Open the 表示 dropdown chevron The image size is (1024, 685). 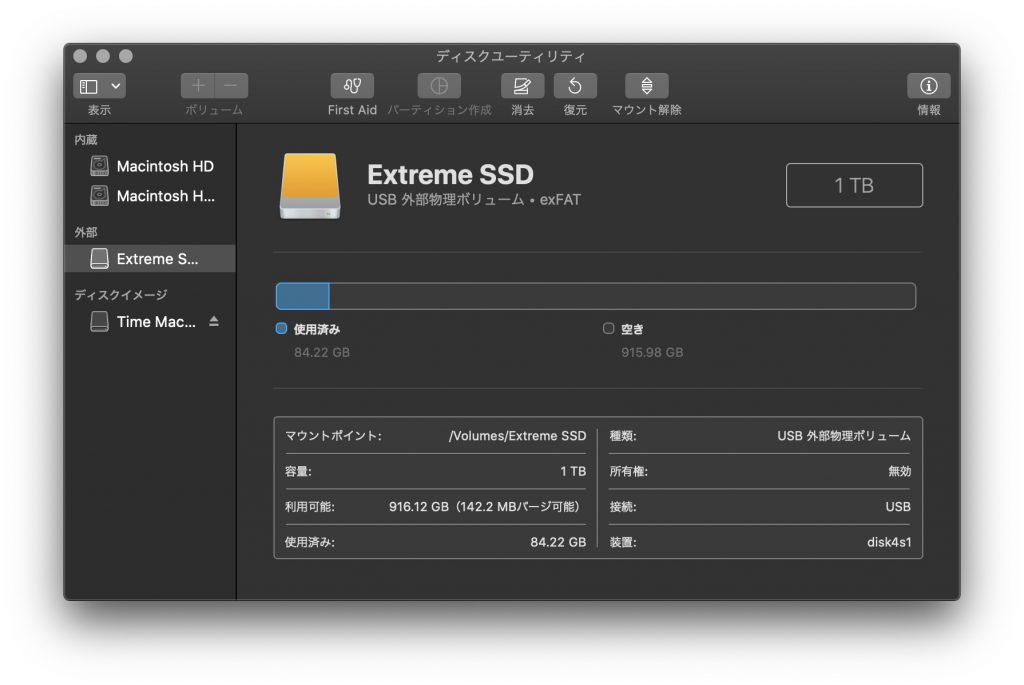click(x=116, y=86)
